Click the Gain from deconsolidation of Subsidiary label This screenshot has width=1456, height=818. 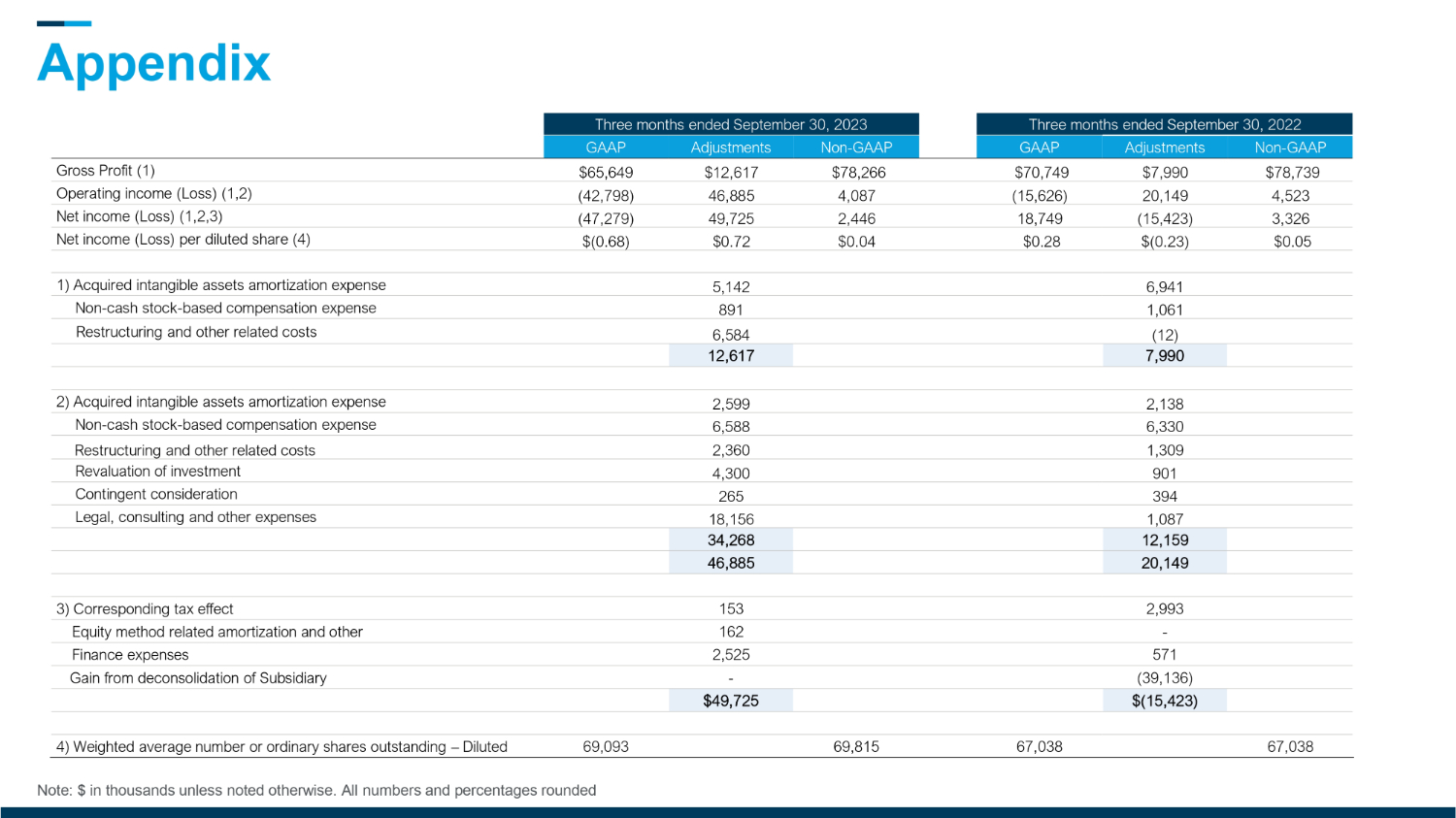pos(198,678)
